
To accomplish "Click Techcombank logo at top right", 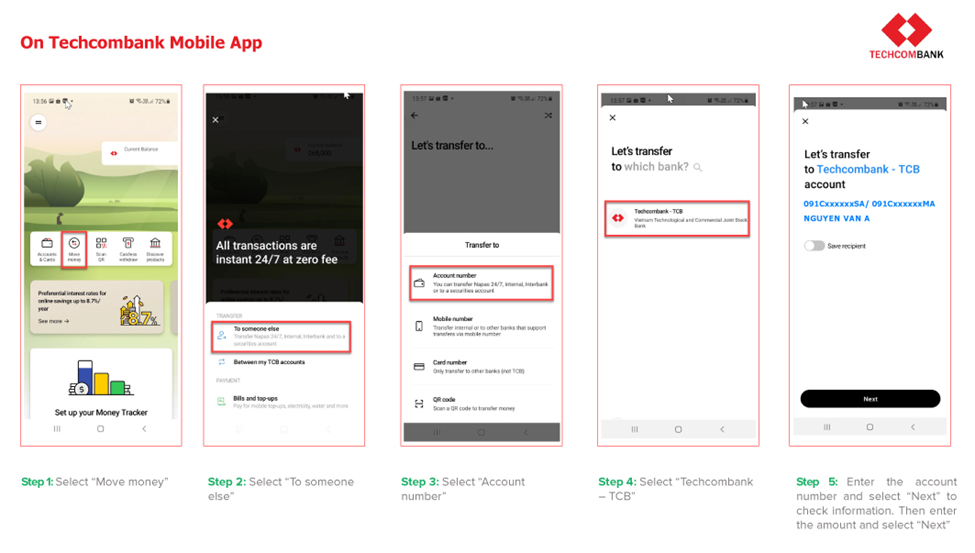I will click(906, 36).
